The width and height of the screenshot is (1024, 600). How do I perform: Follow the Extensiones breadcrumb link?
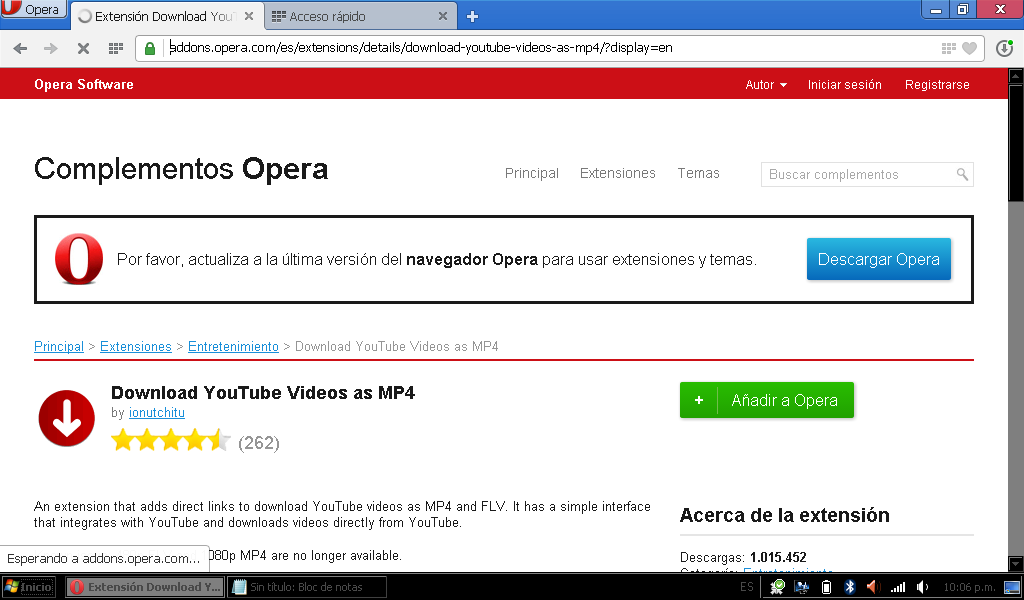136,347
